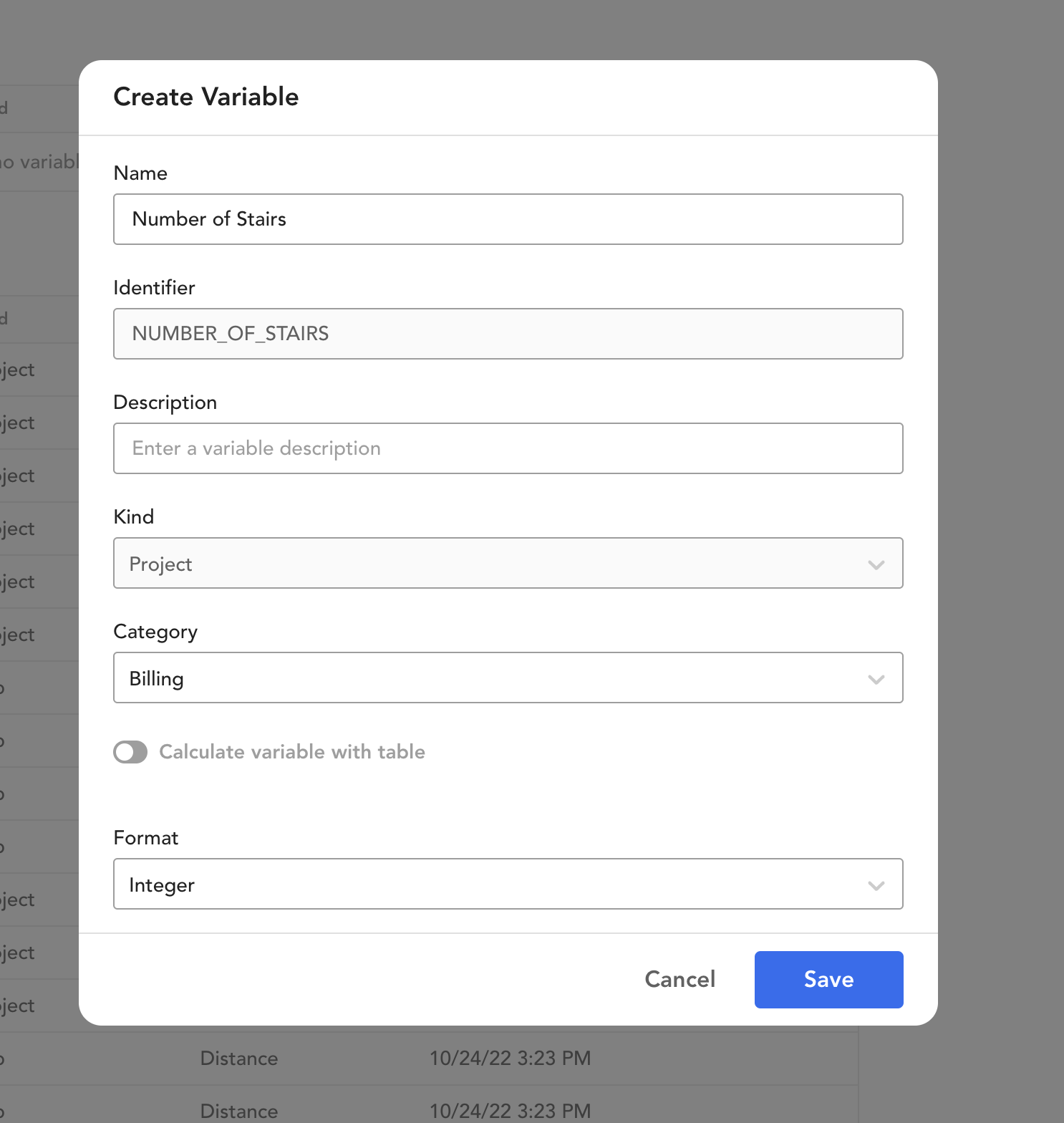
Task: Click the Kind label
Action: point(134,517)
